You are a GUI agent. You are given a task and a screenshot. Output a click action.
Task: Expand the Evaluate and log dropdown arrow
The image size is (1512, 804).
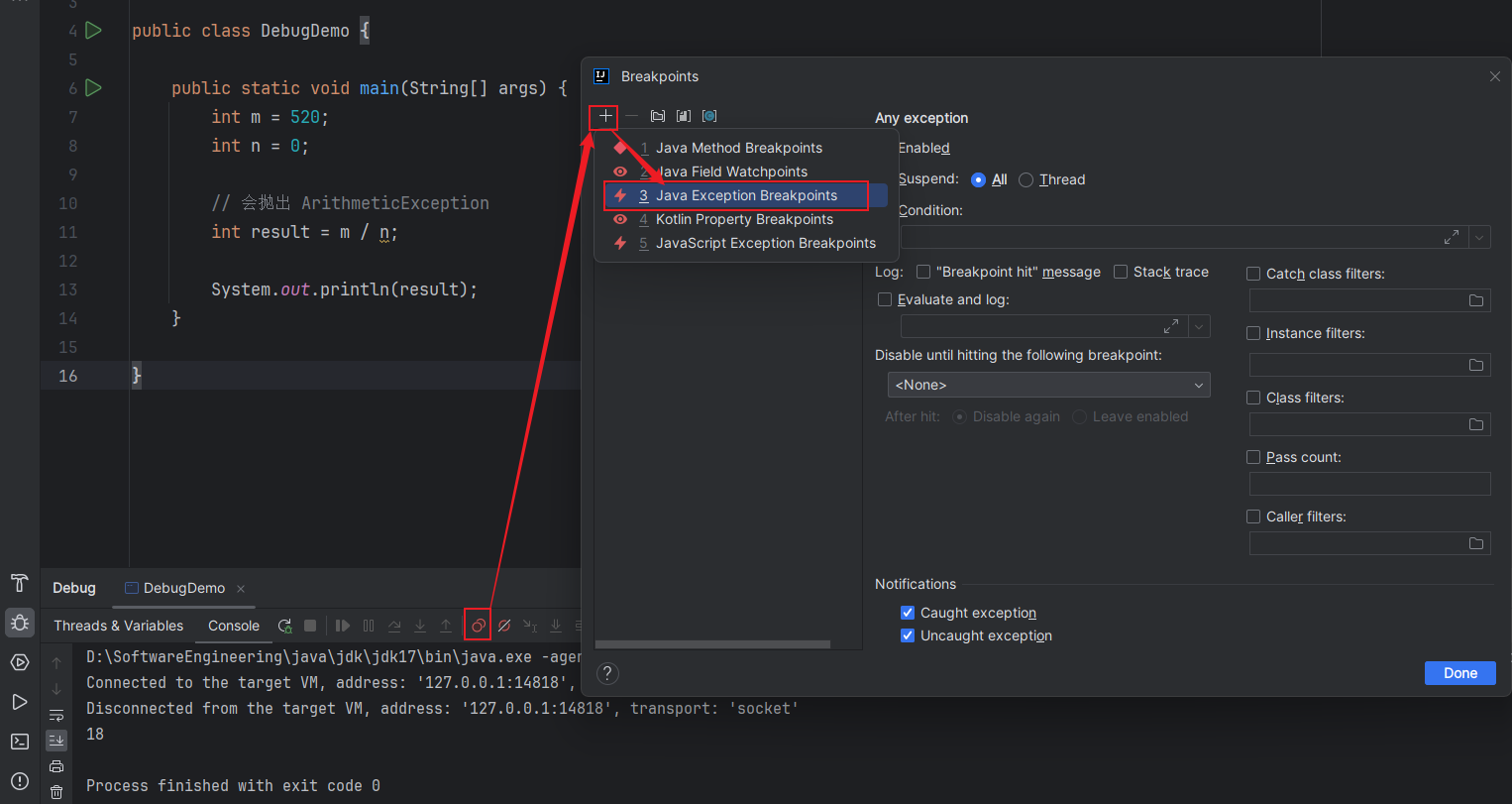[x=1199, y=326]
